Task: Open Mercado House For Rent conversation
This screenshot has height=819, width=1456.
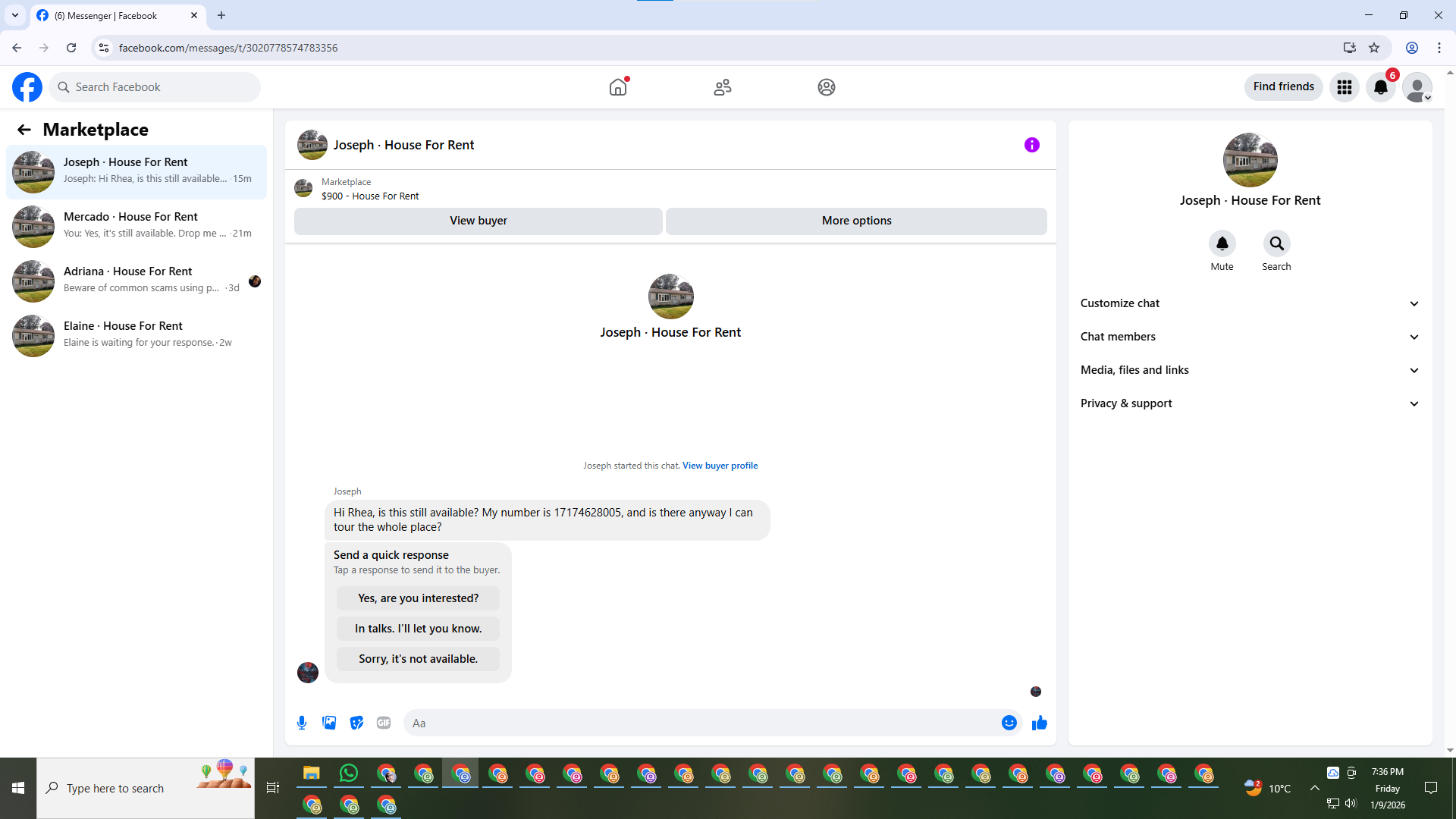Action: pos(136,225)
